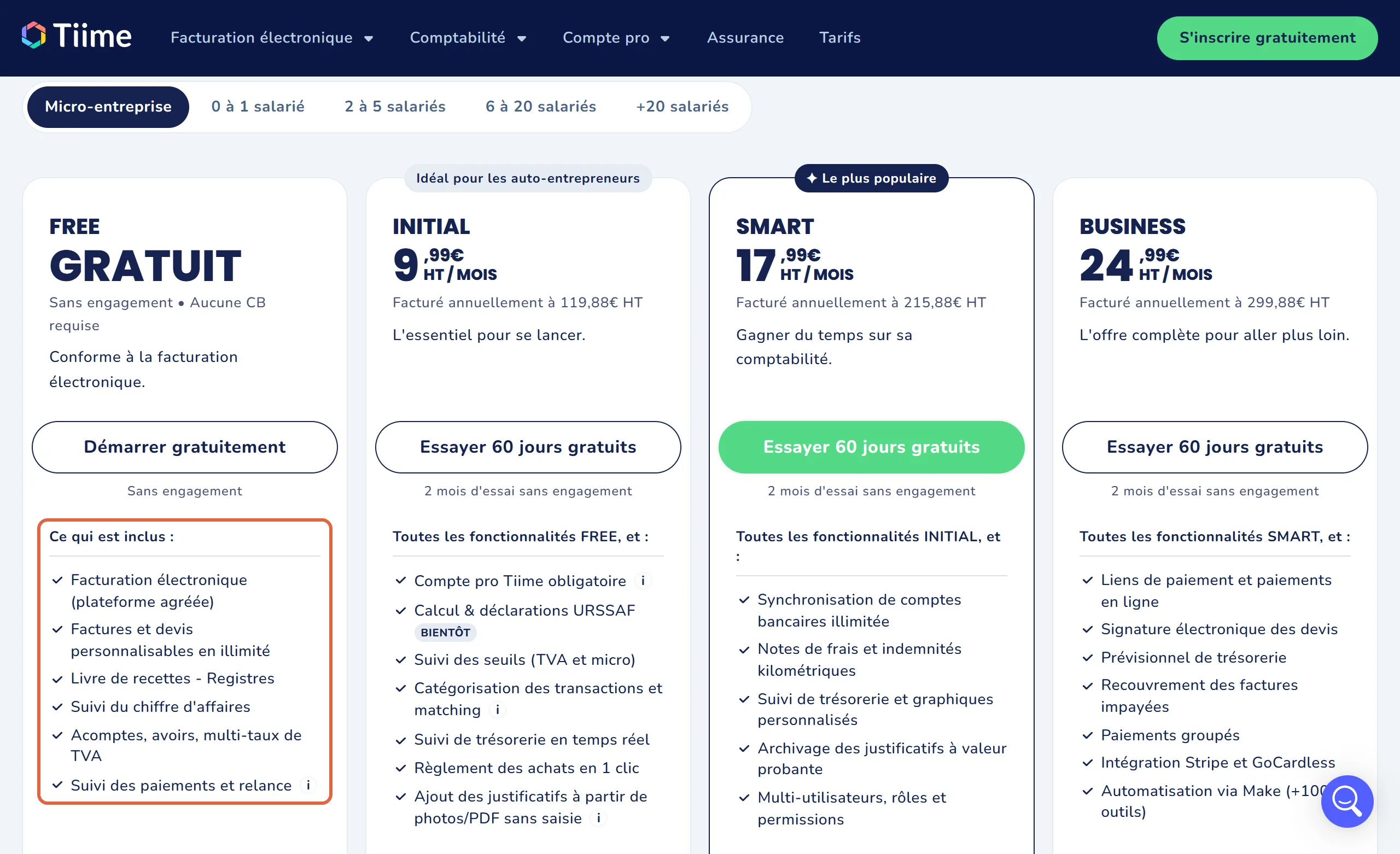Select the 6 à 20 salariés tab
This screenshot has height=854, width=1400.
point(540,106)
